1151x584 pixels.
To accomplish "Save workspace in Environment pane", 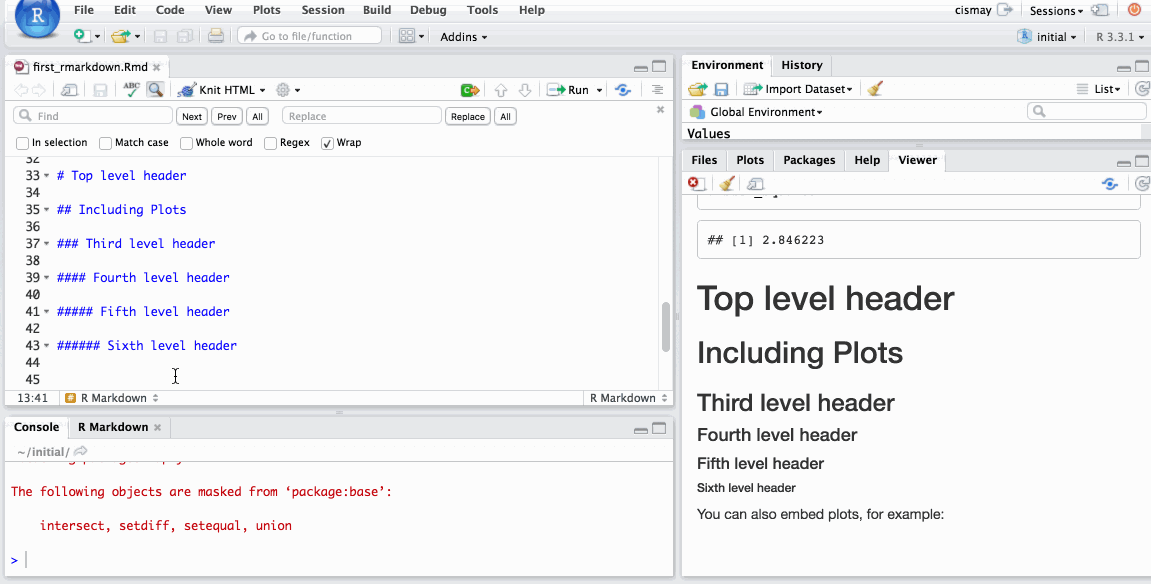I will click(x=721, y=89).
